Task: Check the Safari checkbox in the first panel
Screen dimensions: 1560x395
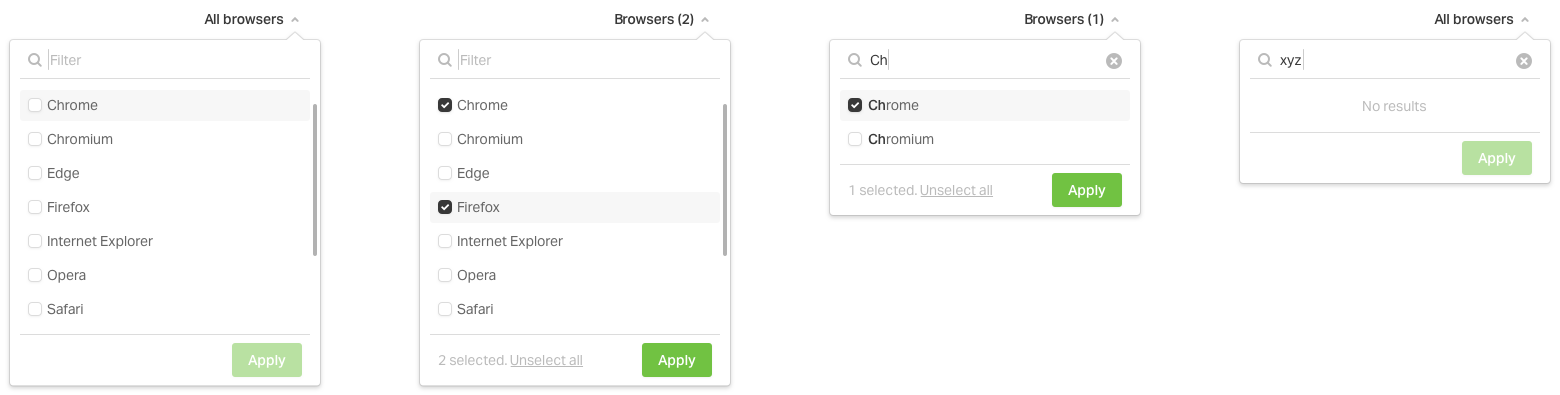Action: click(x=35, y=309)
